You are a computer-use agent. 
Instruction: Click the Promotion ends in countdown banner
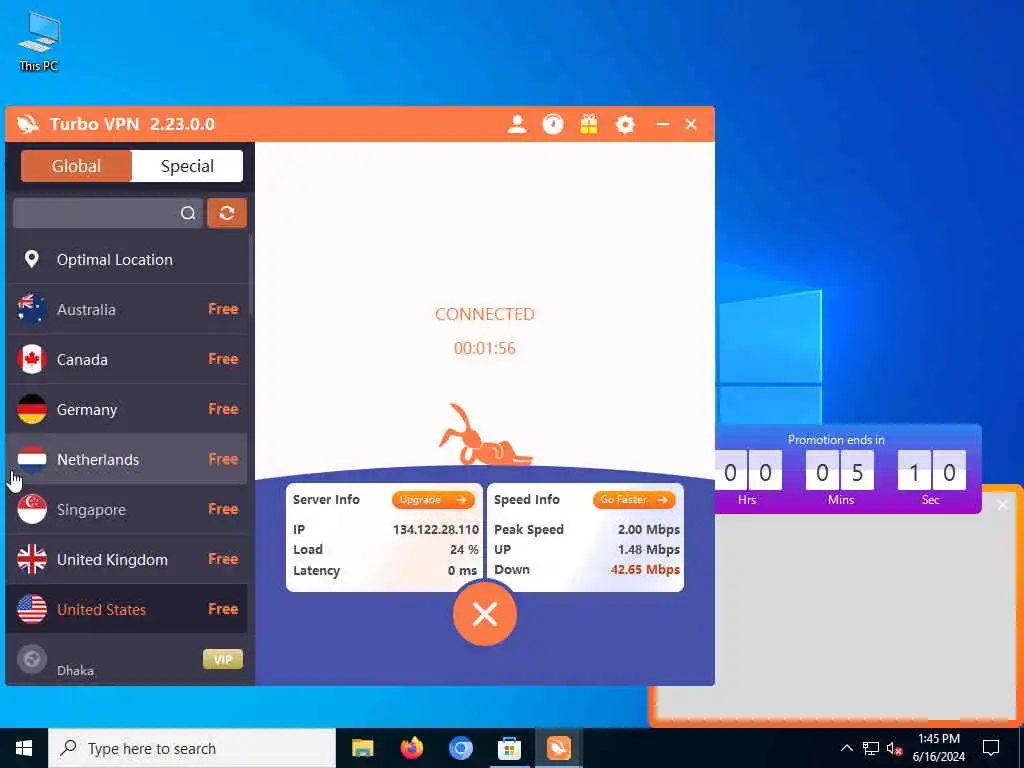pos(848,469)
